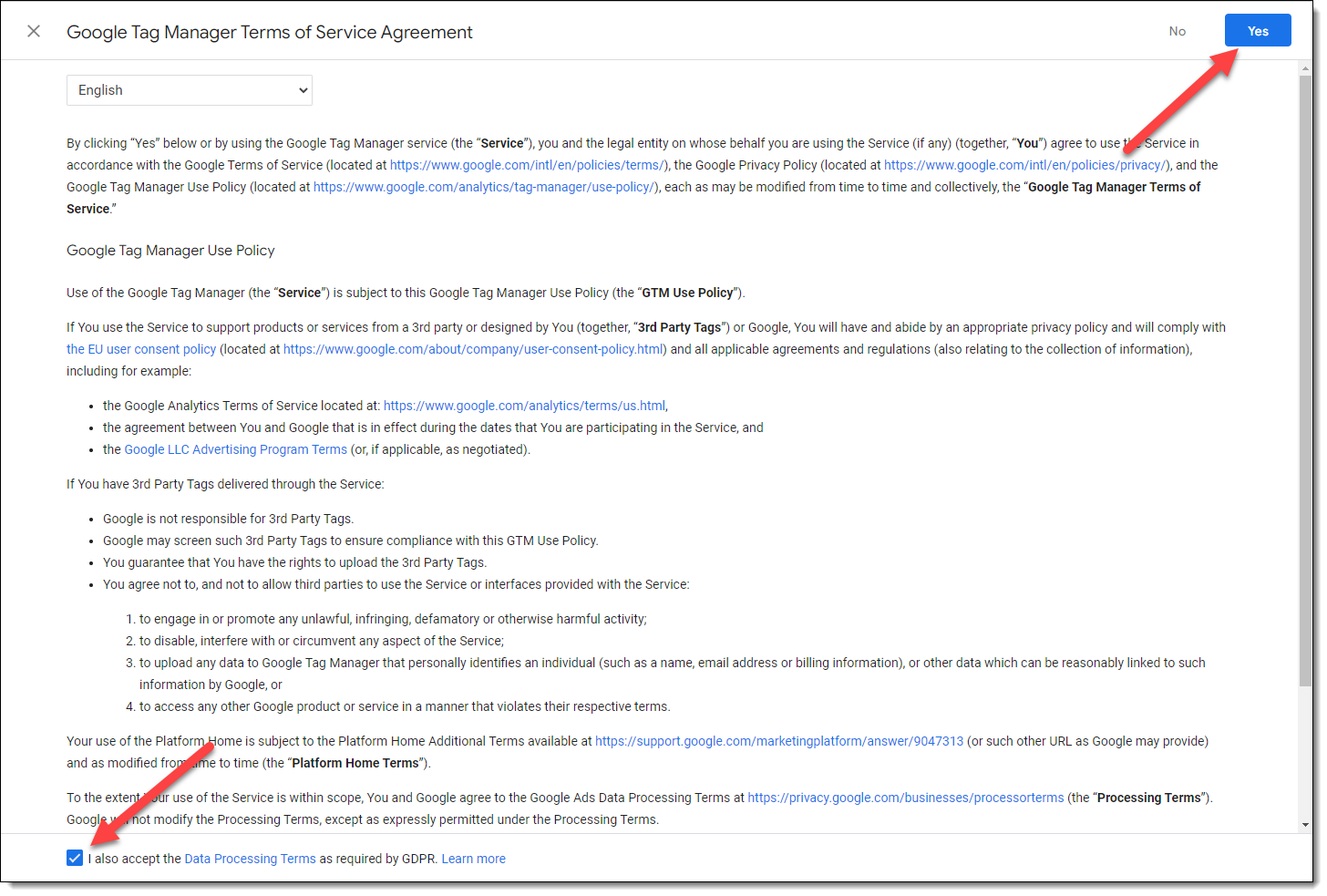Open the marketingplatform answer 9047313 URL
This screenshot has height=896, width=1327.
(x=779, y=741)
